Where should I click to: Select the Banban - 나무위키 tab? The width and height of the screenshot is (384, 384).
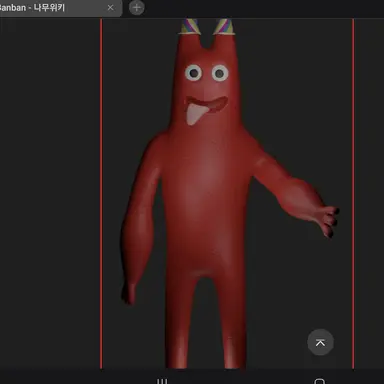pyautogui.click(x=60, y=8)
